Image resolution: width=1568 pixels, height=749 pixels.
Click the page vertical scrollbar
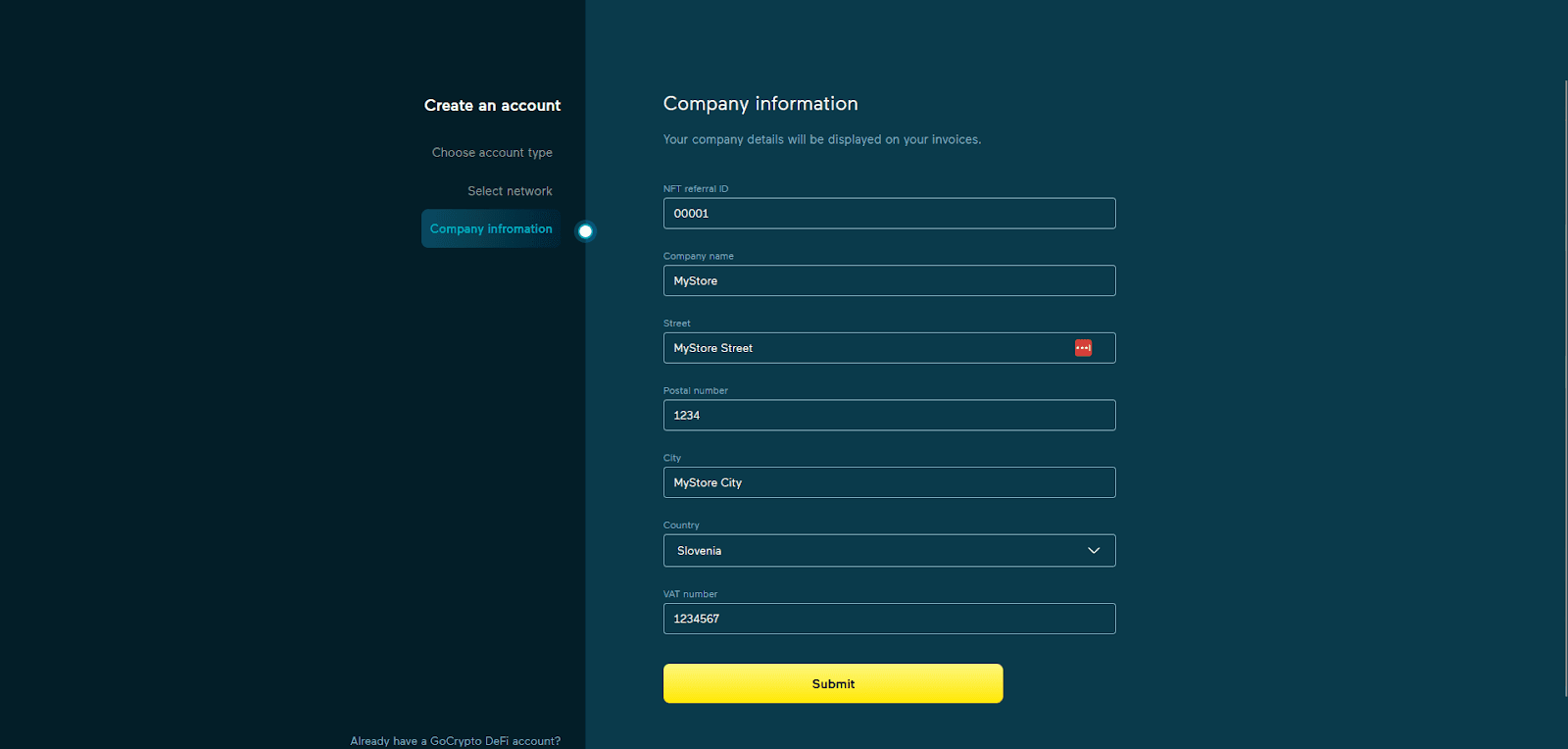[x=1565, y=387]
